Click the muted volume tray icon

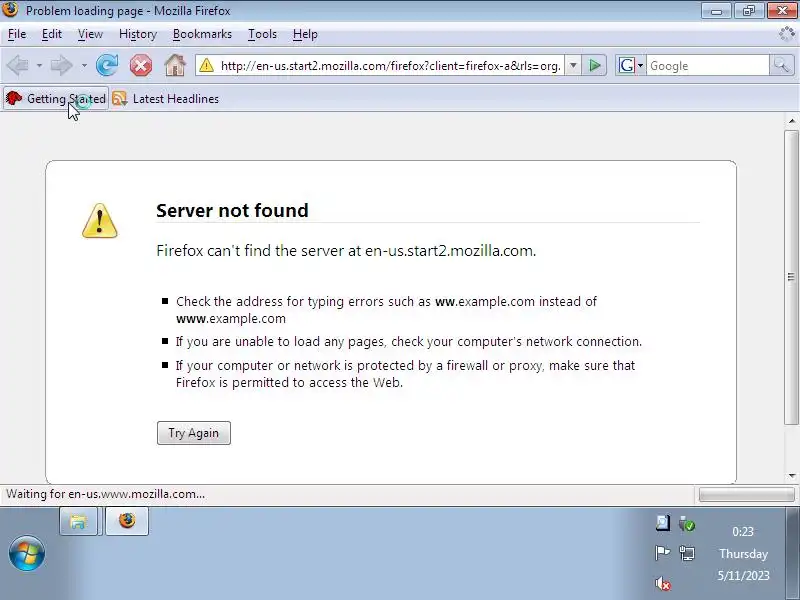(662, 583)
